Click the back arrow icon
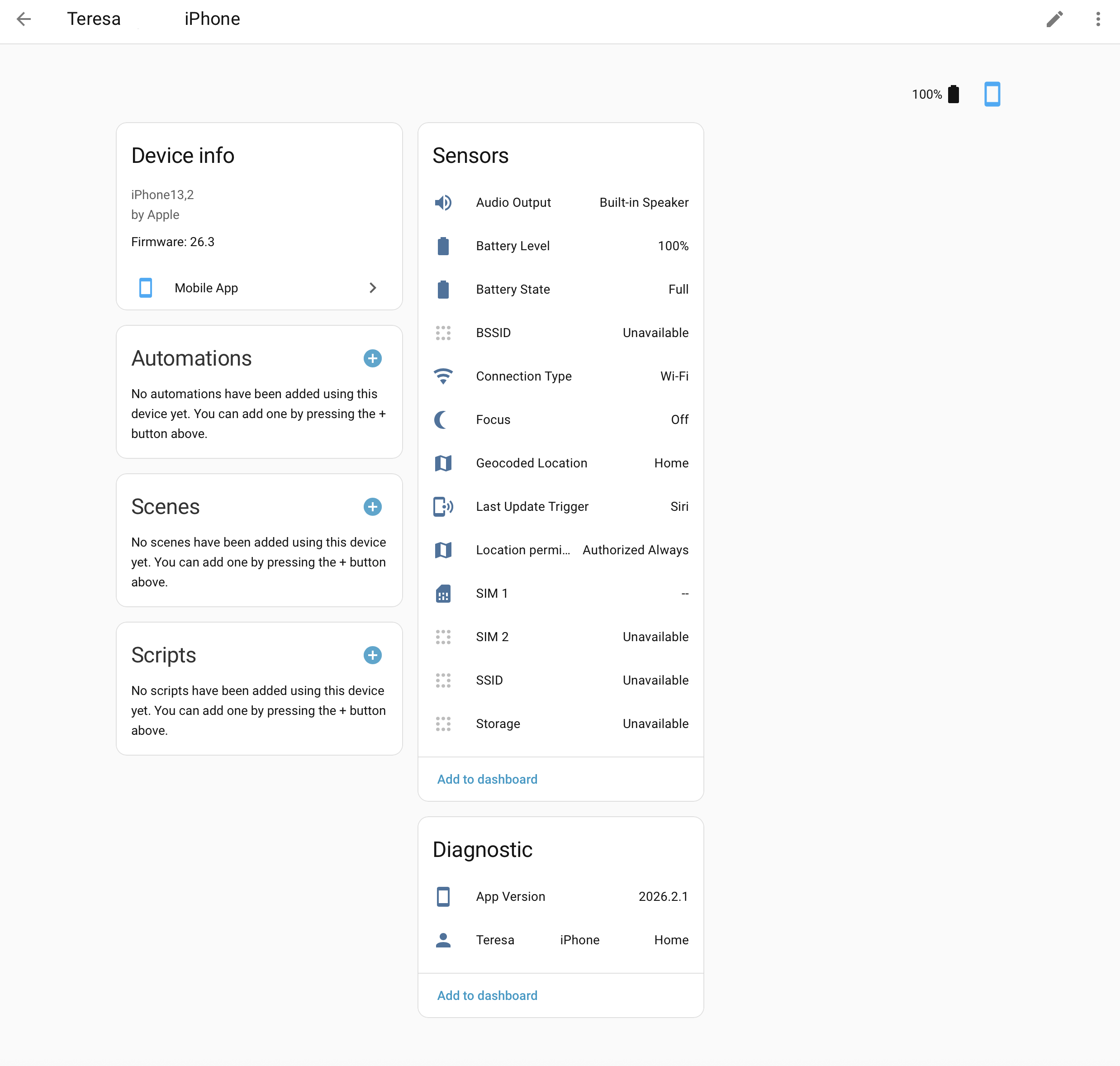The width and height of the screenshot is (1120, 1066). click(24, 19)
